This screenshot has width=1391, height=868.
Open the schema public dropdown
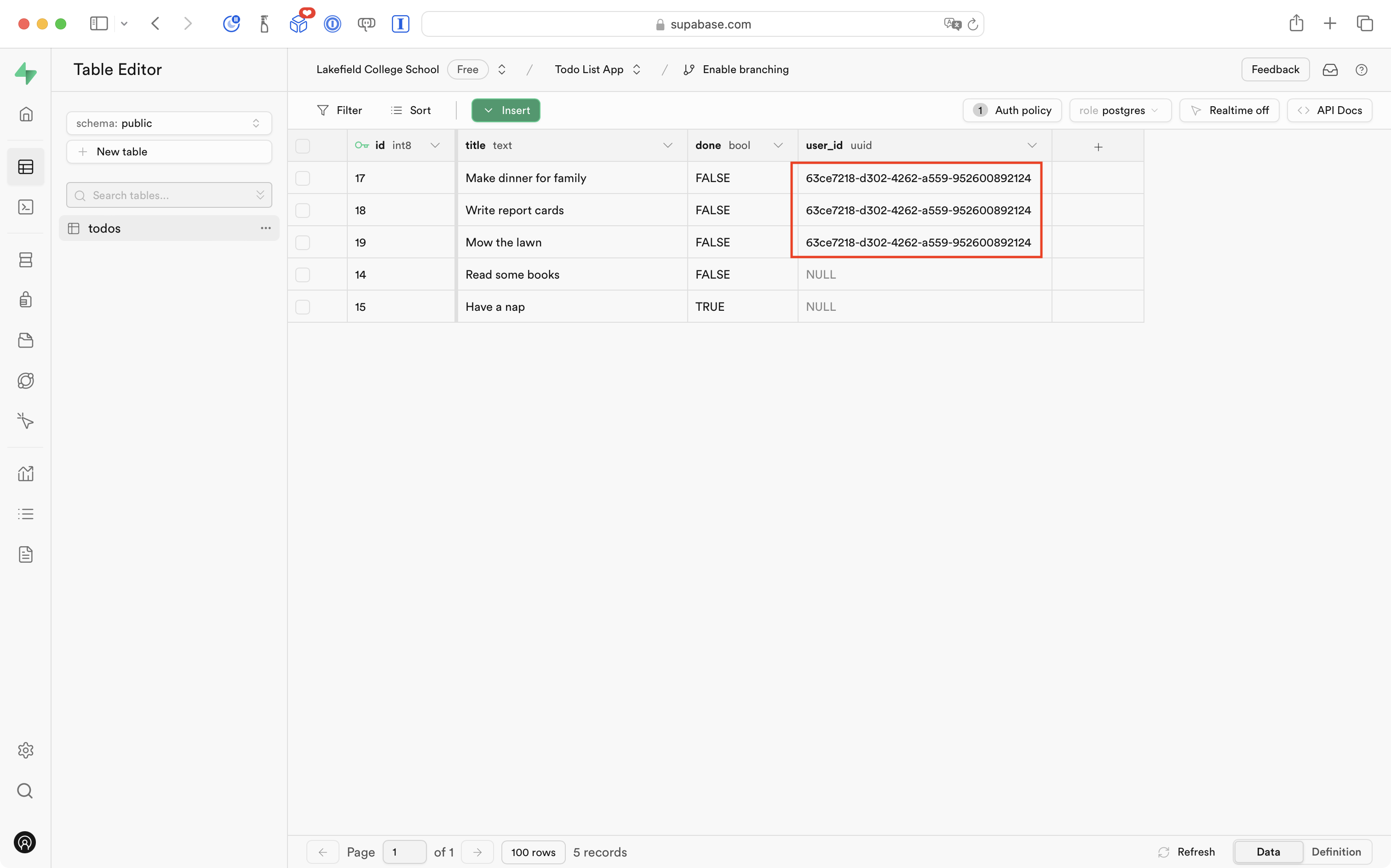pos(169,123)
